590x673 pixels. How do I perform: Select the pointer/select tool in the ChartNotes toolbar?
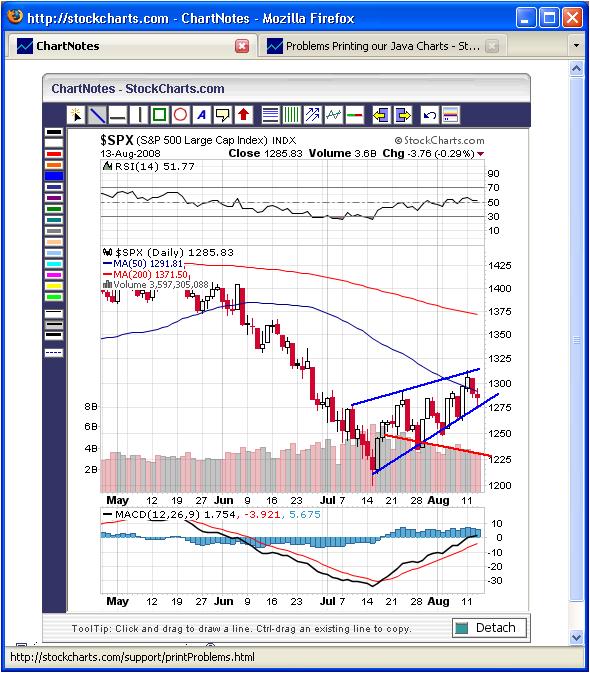coord(77,115)
